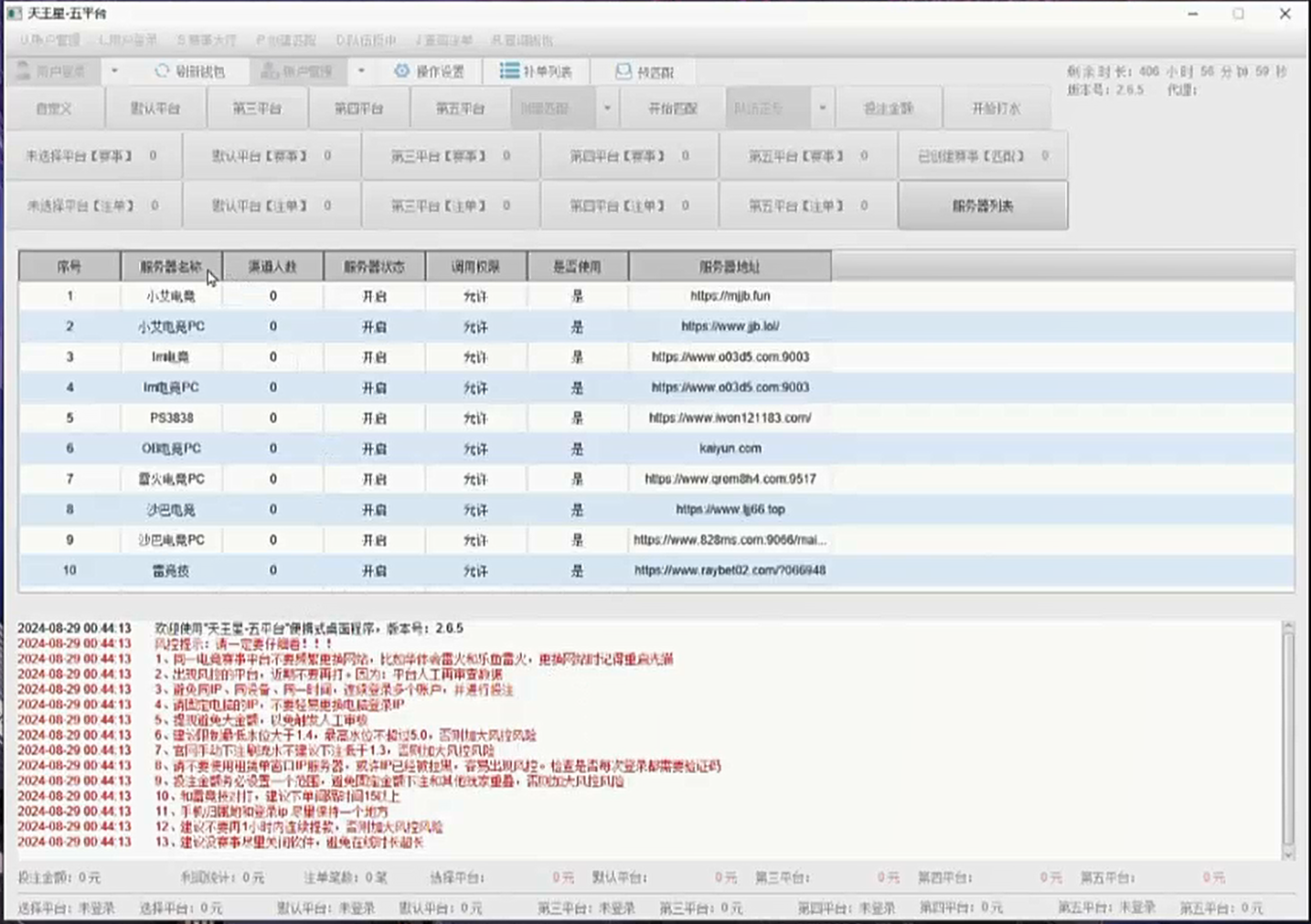Select the PS3838 server row
Image resolution: width=1311 pixels, height=924 pixels.
[x=171, y=418]
